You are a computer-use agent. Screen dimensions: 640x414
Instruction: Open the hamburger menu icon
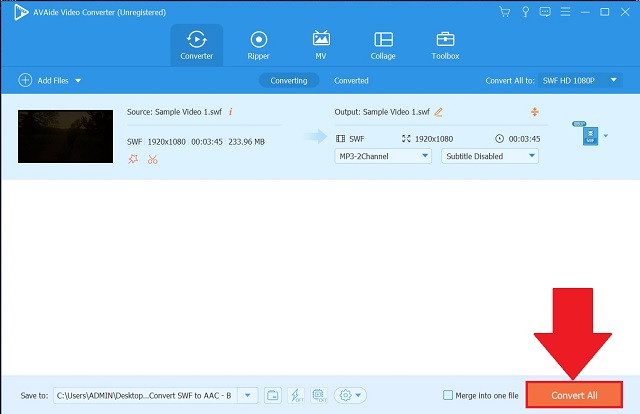(x=565, y=12)
